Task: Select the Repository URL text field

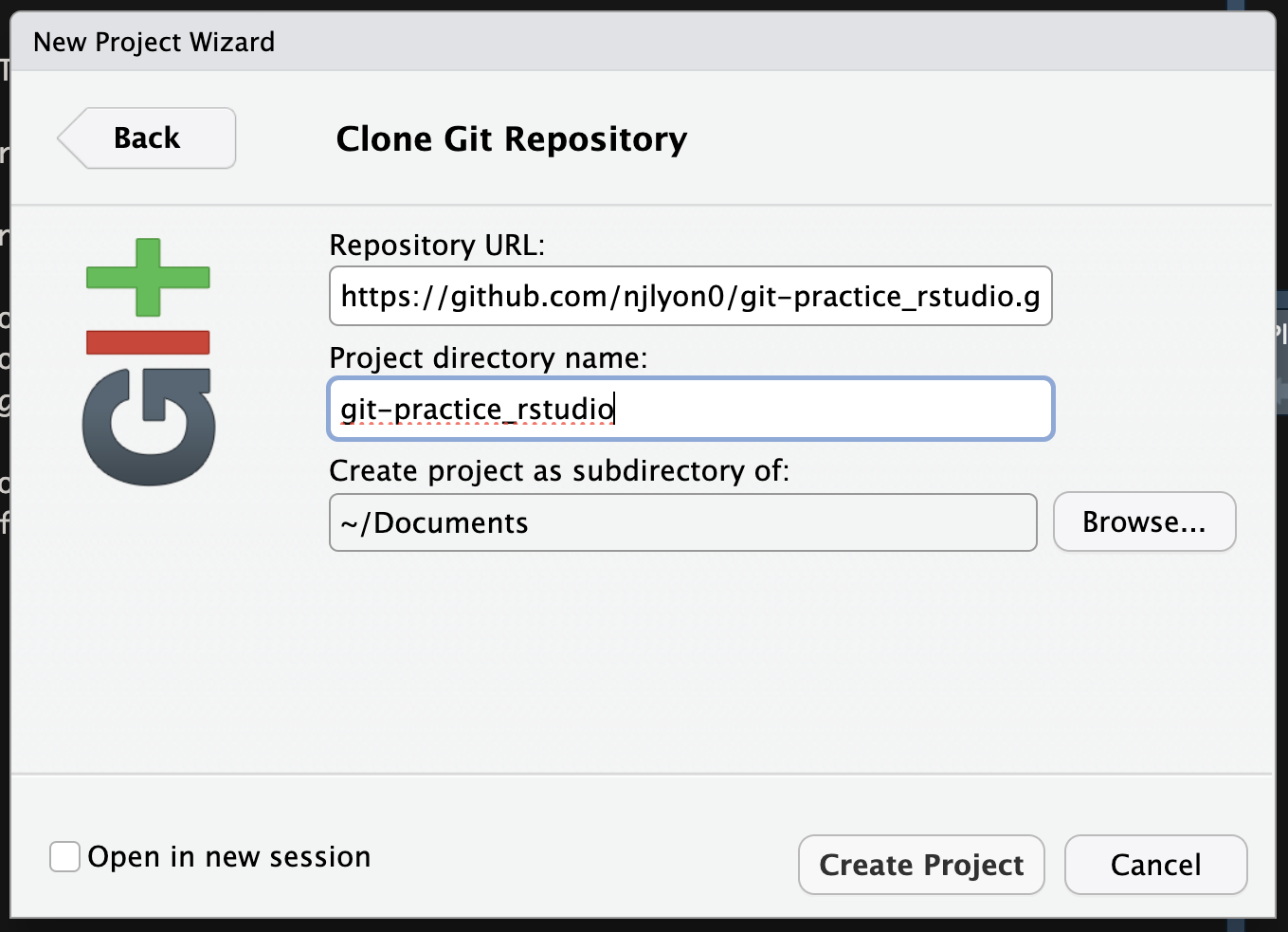Action: 690,296
